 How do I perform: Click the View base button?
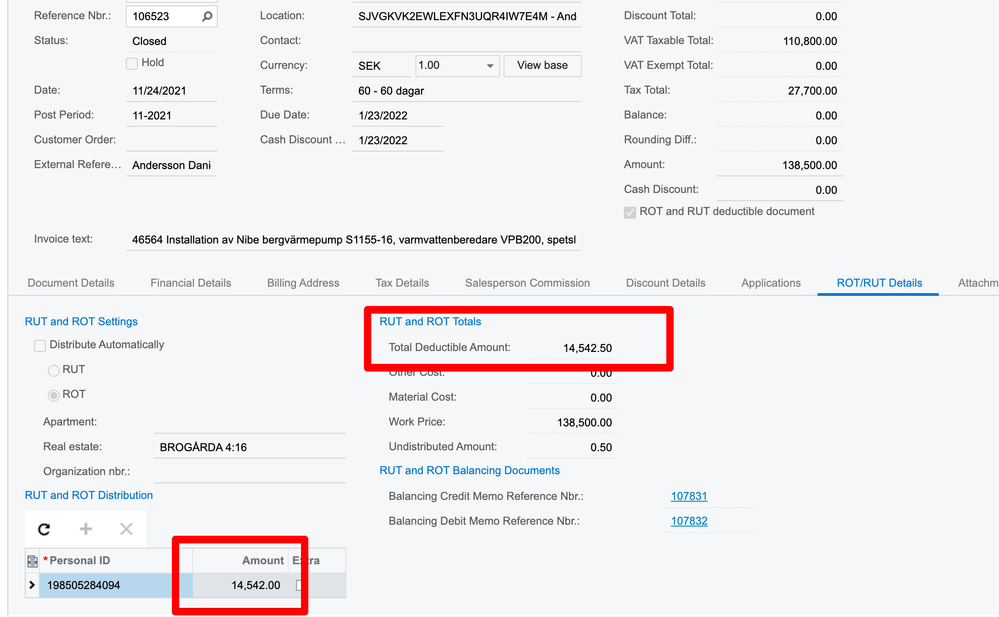(542, 66)
